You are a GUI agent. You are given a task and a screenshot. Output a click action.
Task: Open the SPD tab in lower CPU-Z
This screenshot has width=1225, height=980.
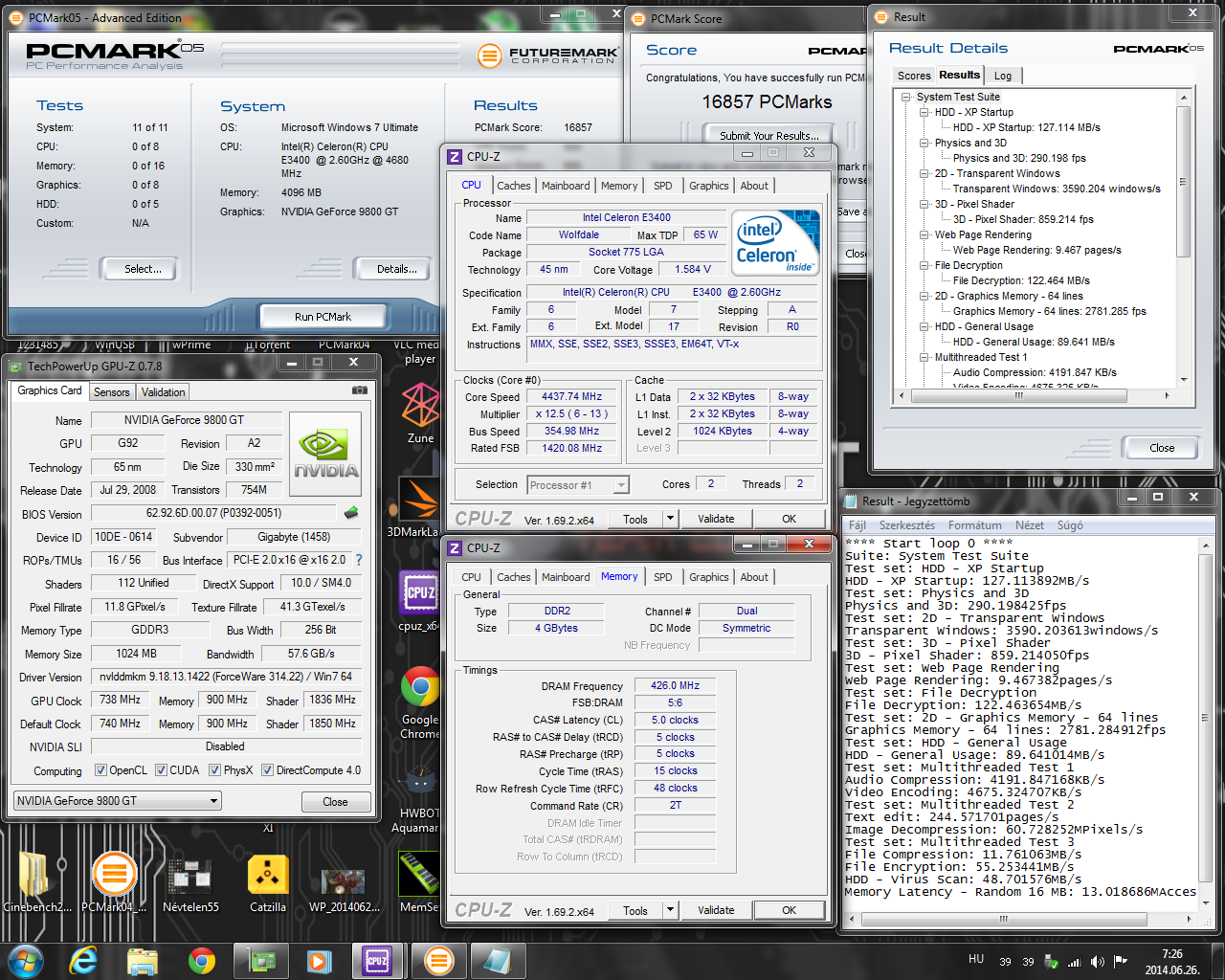(663, 577)
